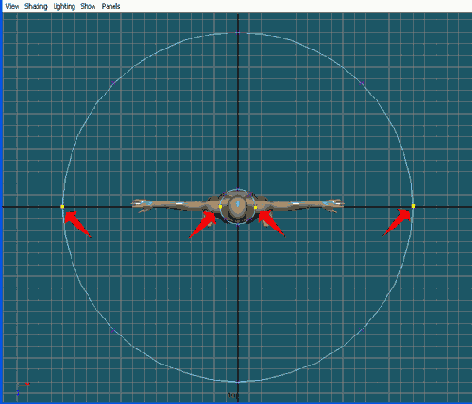Select the lower-right purple vertex of large circle
This screenshot has width=472, height=404.
(362, 330)
